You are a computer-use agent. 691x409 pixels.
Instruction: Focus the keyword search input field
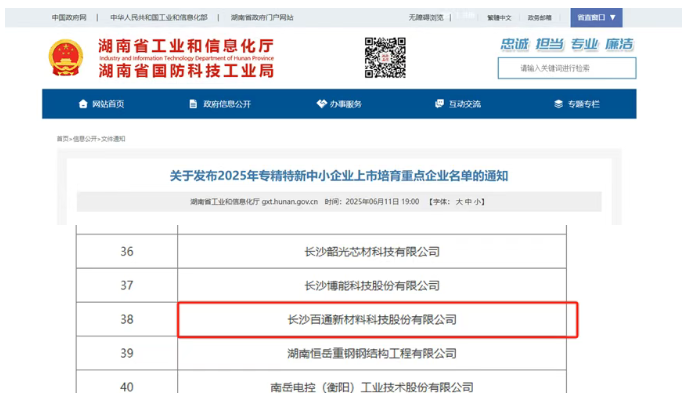point(567,68)
